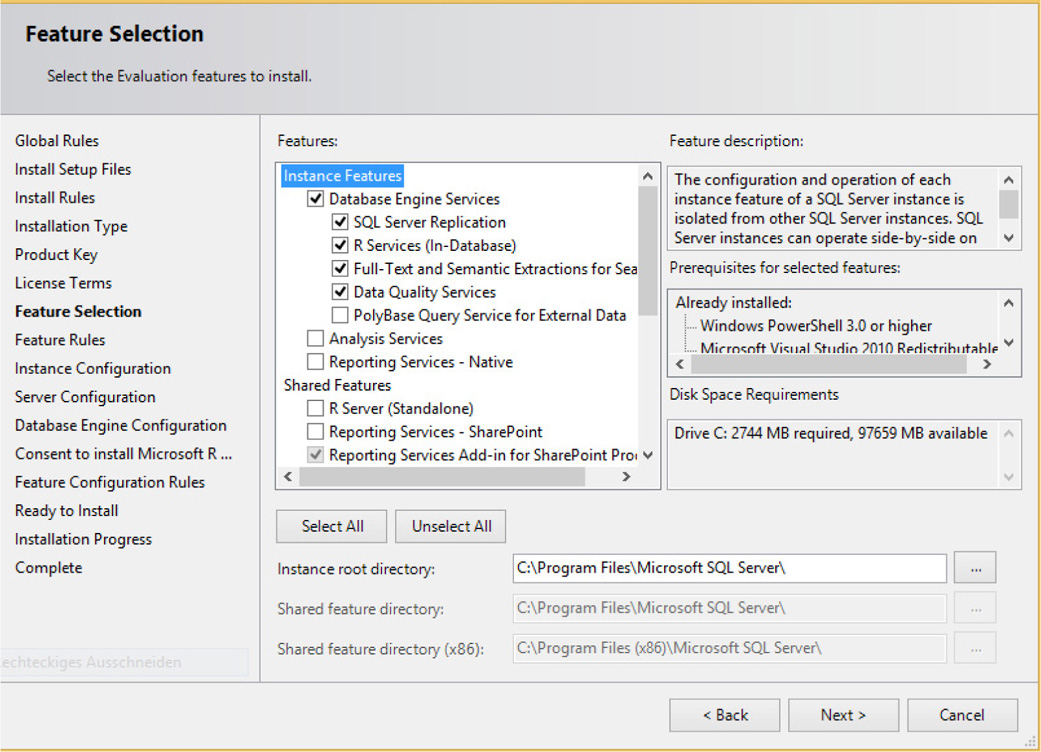
Task: Click the Features list up scroll arrow
Action: tap(648, 176)
